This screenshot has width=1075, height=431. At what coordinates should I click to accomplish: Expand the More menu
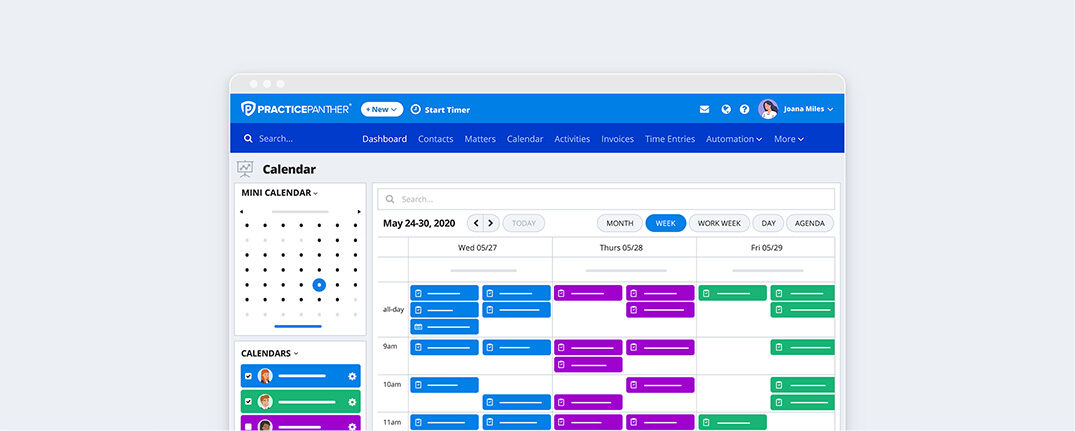[788, 139]
